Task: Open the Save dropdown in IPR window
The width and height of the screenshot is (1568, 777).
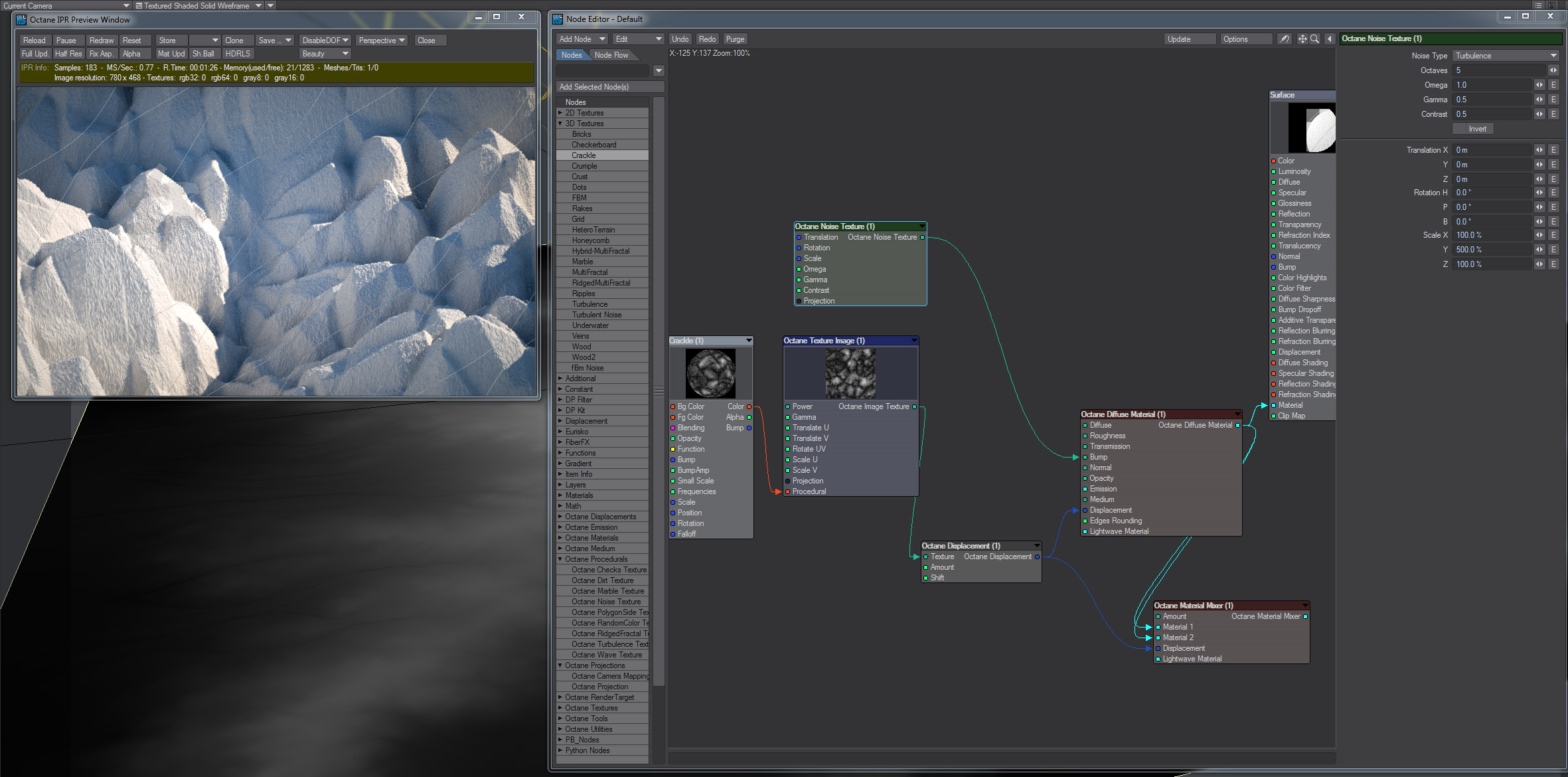Action: [x=275, y=41]
